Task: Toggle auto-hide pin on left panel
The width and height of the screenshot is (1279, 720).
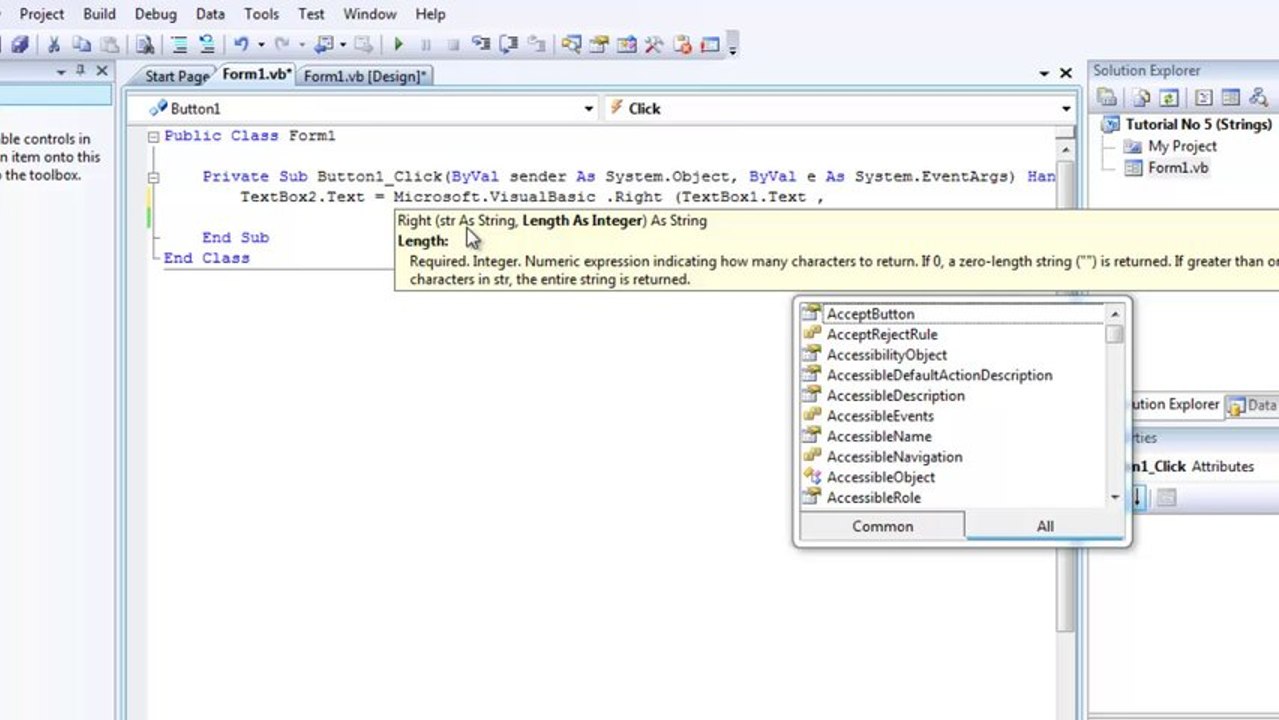Action: pyautogui.click(x=81, y=71)
